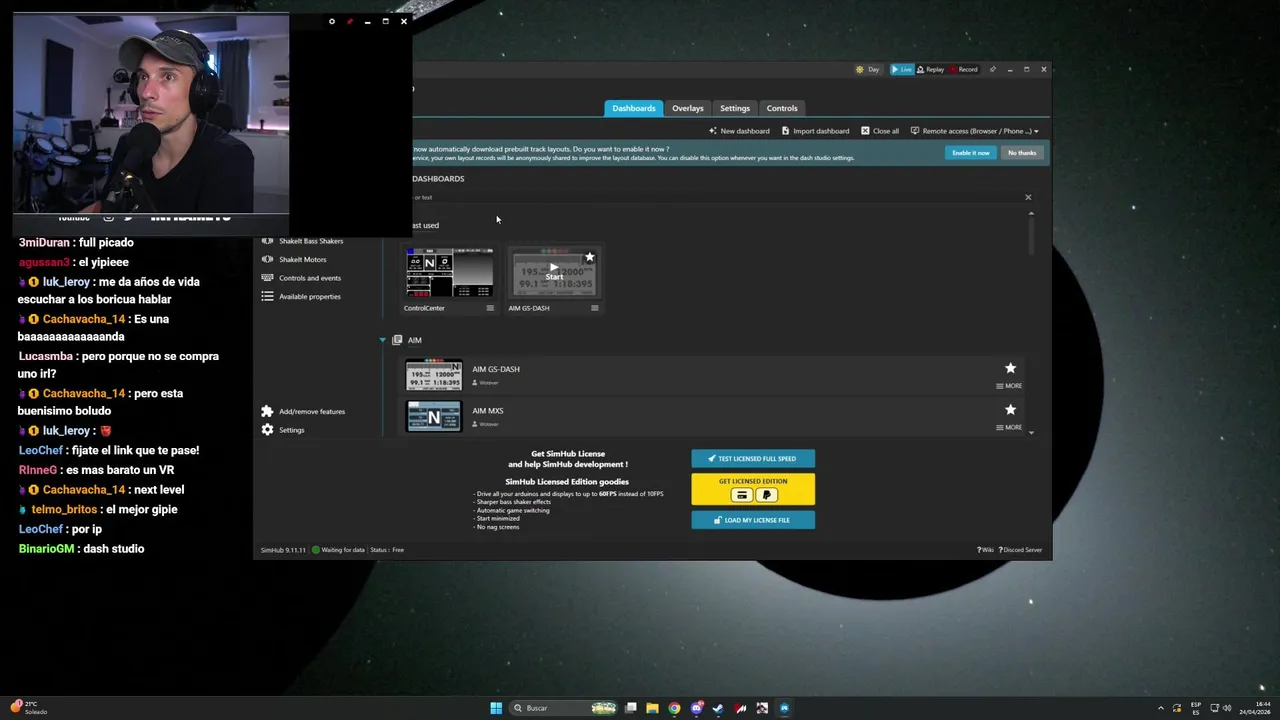Show hidden tray icons chevron
This screenshot has width=1280, height=720.
tap(1163, 708)
